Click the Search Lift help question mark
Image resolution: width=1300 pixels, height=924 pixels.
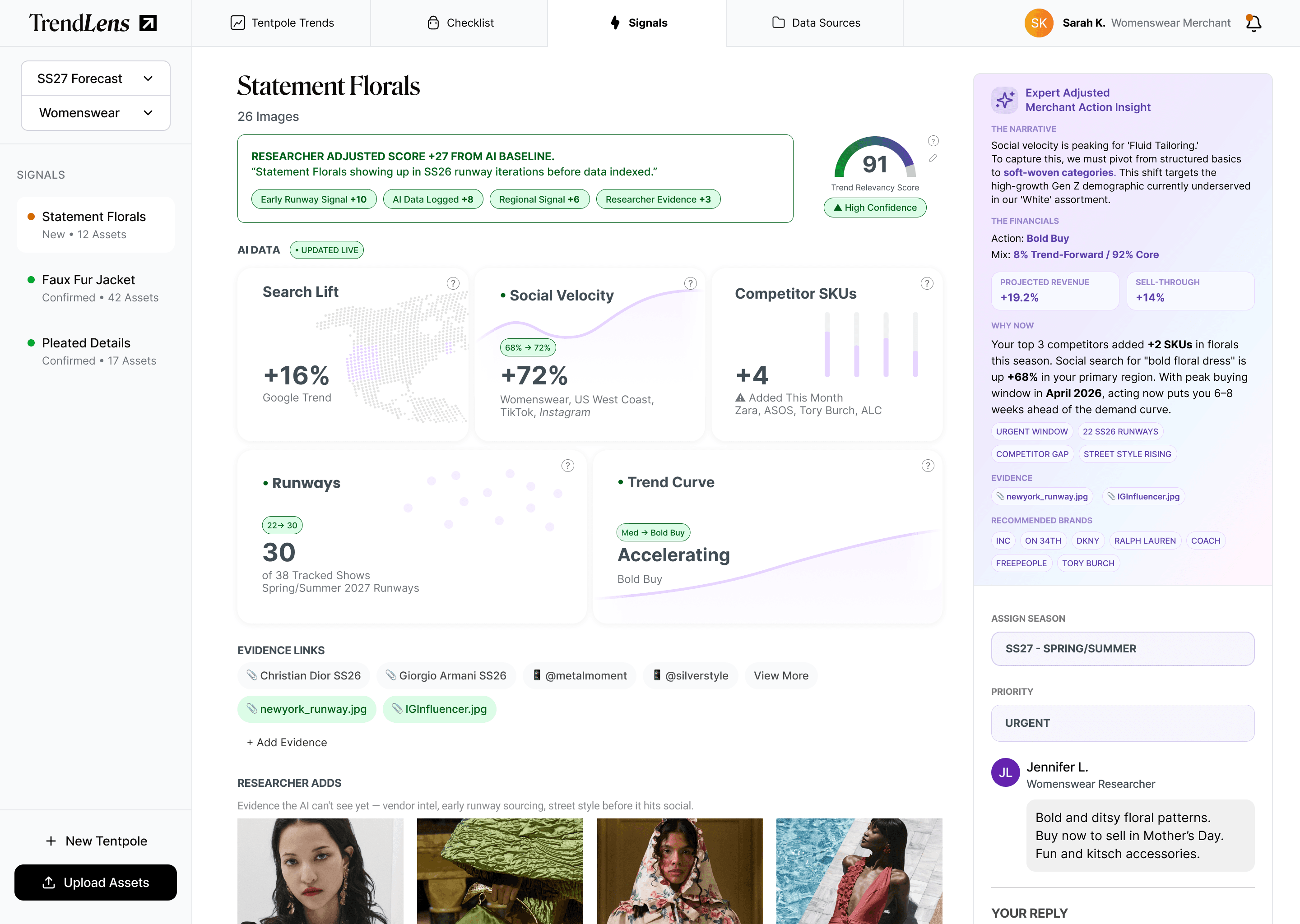(x=452, y=283)
